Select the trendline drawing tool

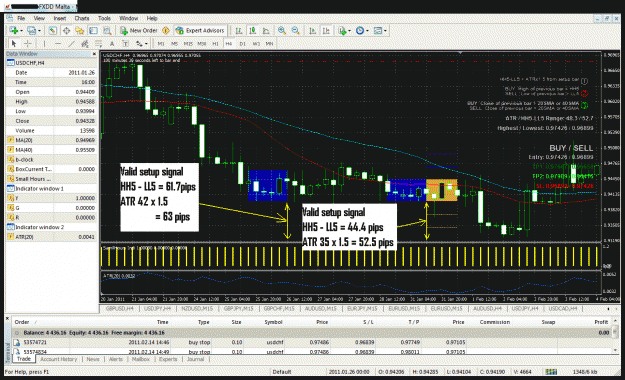72,43
